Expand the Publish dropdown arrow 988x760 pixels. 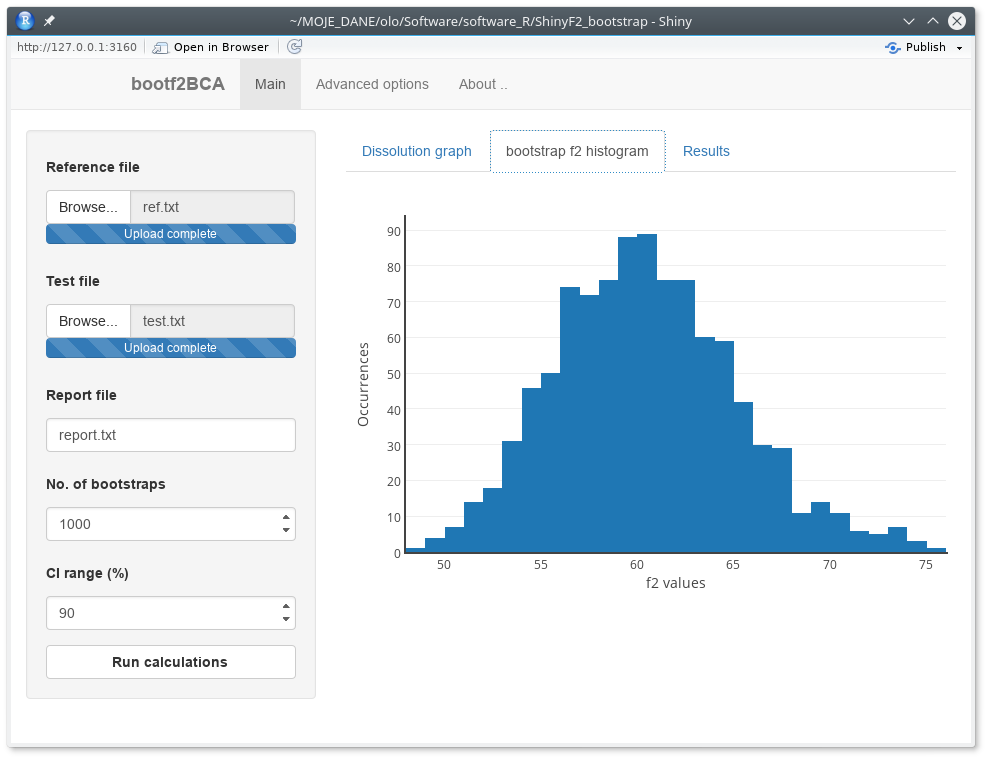pos(959,48)
